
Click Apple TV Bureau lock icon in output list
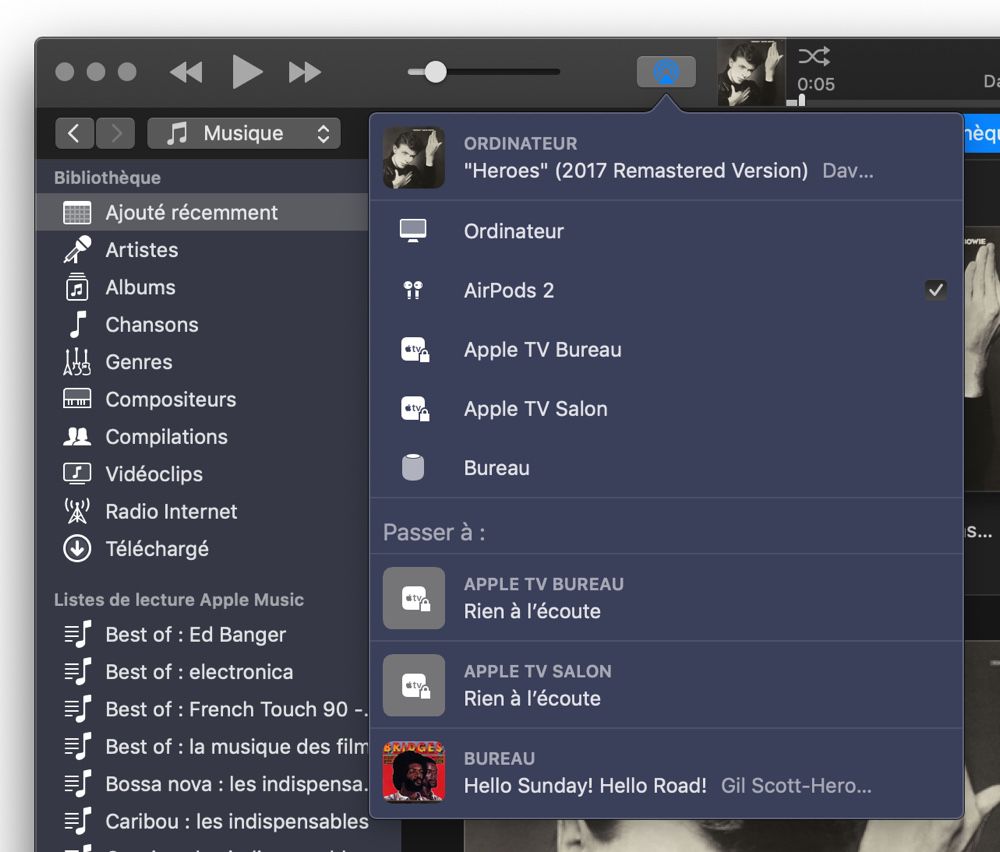pos(415,349)
